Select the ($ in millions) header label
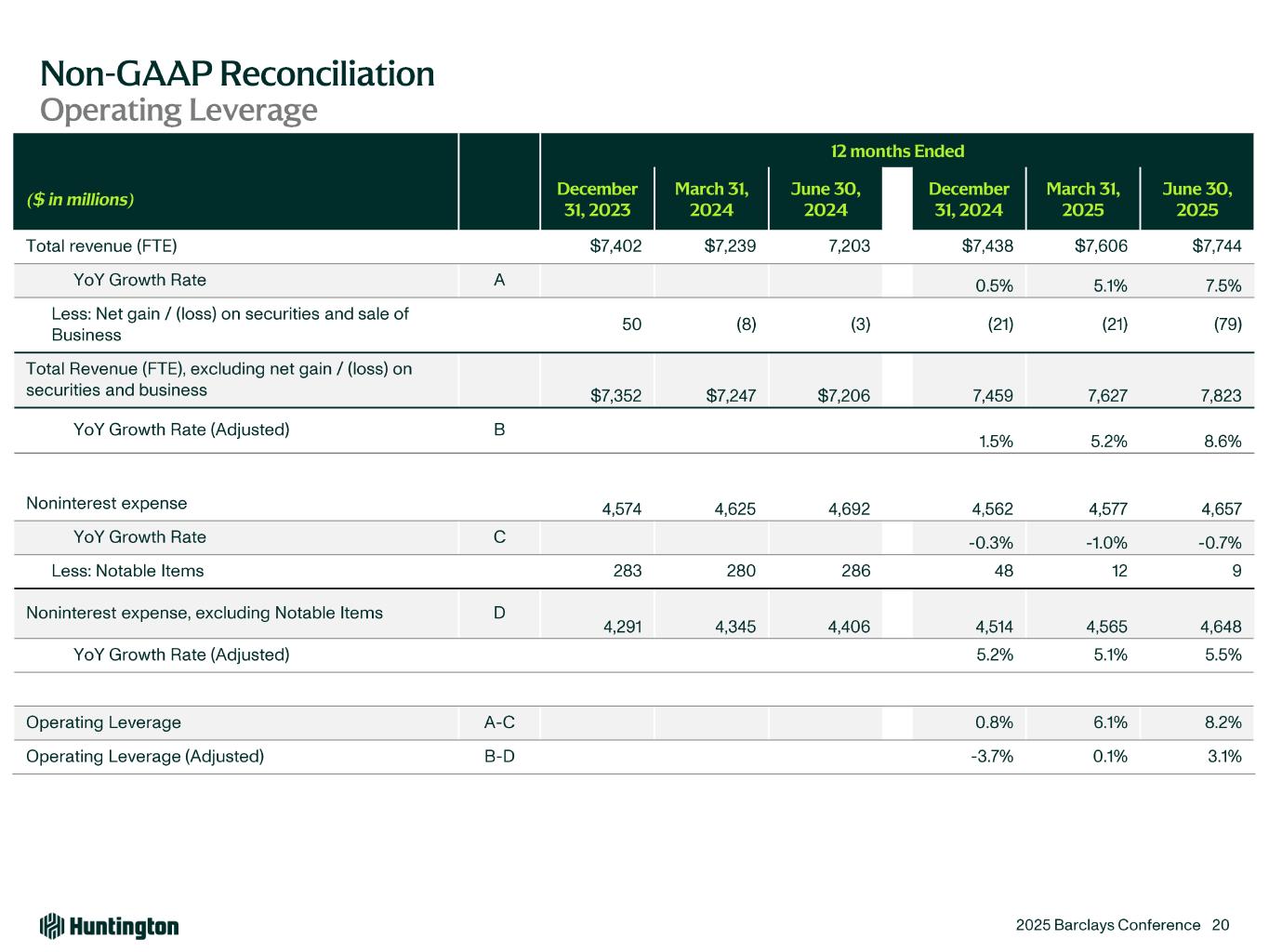 coord(80,199)
